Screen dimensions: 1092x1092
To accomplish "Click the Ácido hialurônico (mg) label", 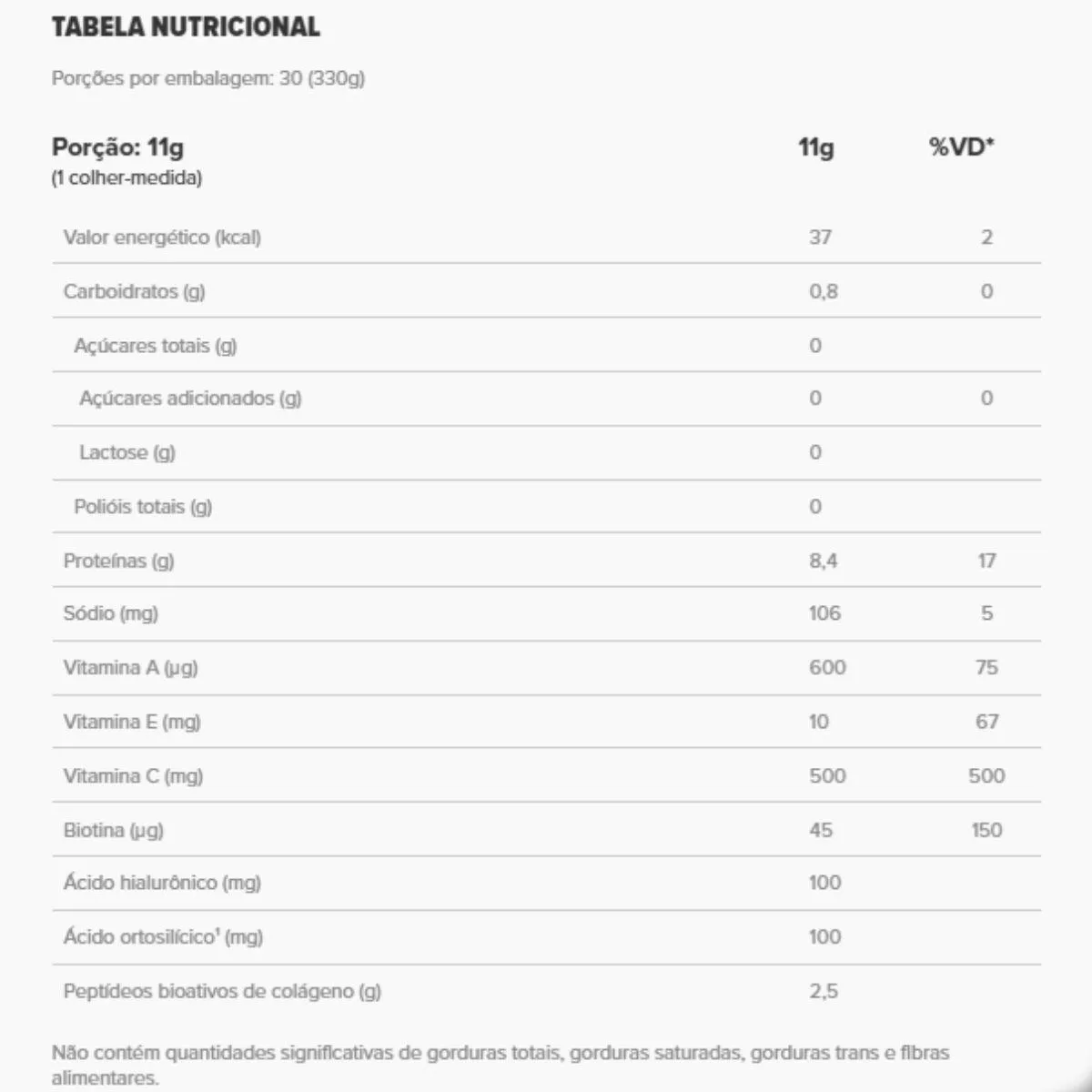I will (162, 883).
